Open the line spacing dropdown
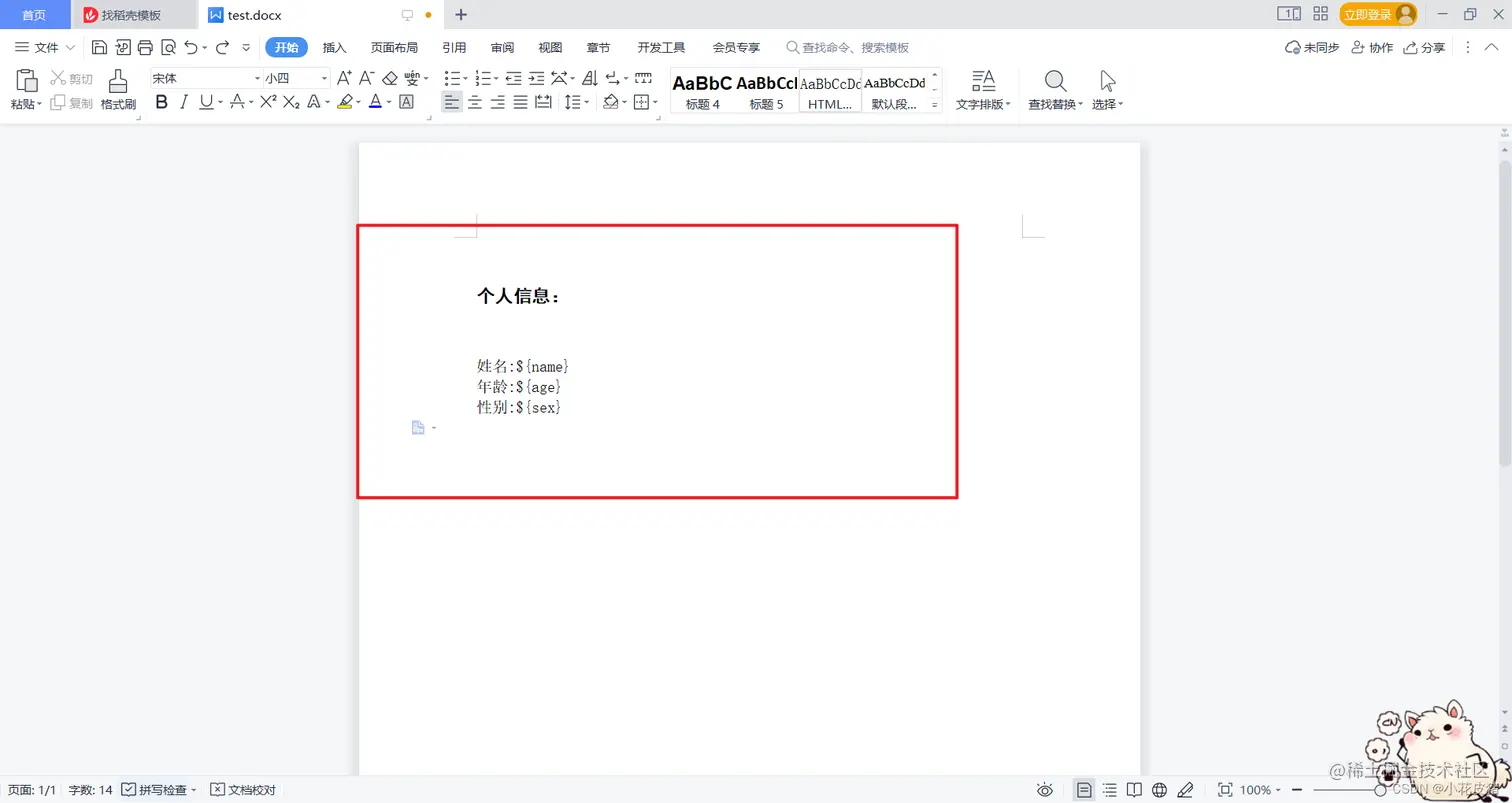 tap(586, 102)
